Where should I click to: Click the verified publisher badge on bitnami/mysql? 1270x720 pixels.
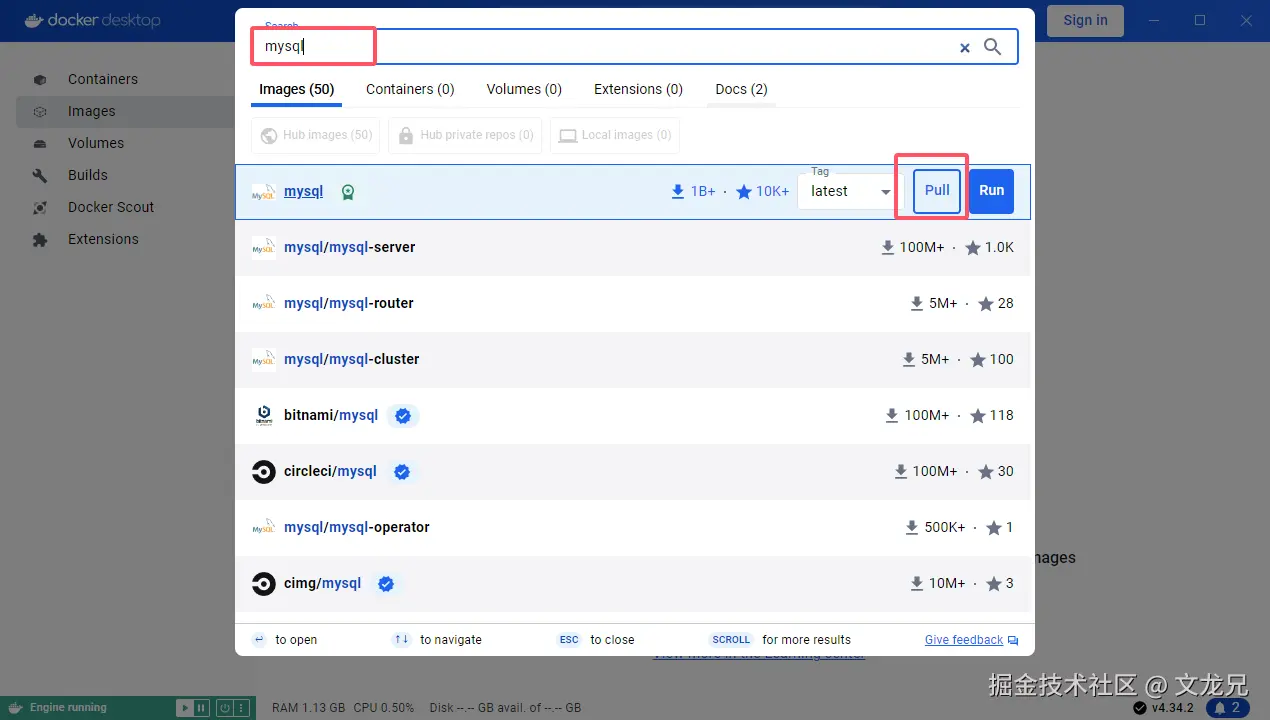pos(403,415)
